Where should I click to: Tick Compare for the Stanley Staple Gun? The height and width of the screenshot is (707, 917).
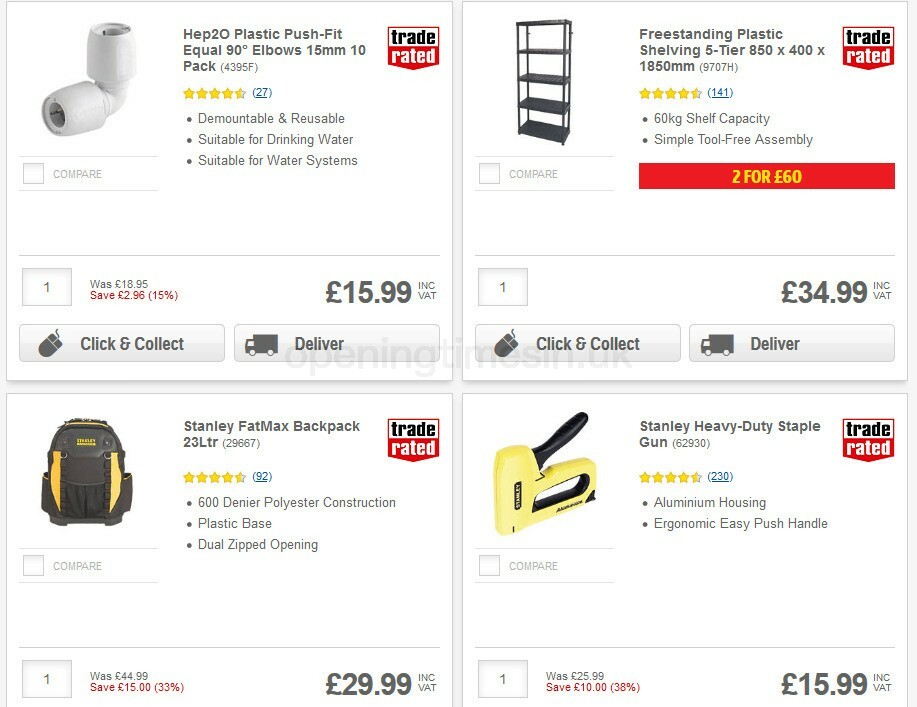(489, 564)
